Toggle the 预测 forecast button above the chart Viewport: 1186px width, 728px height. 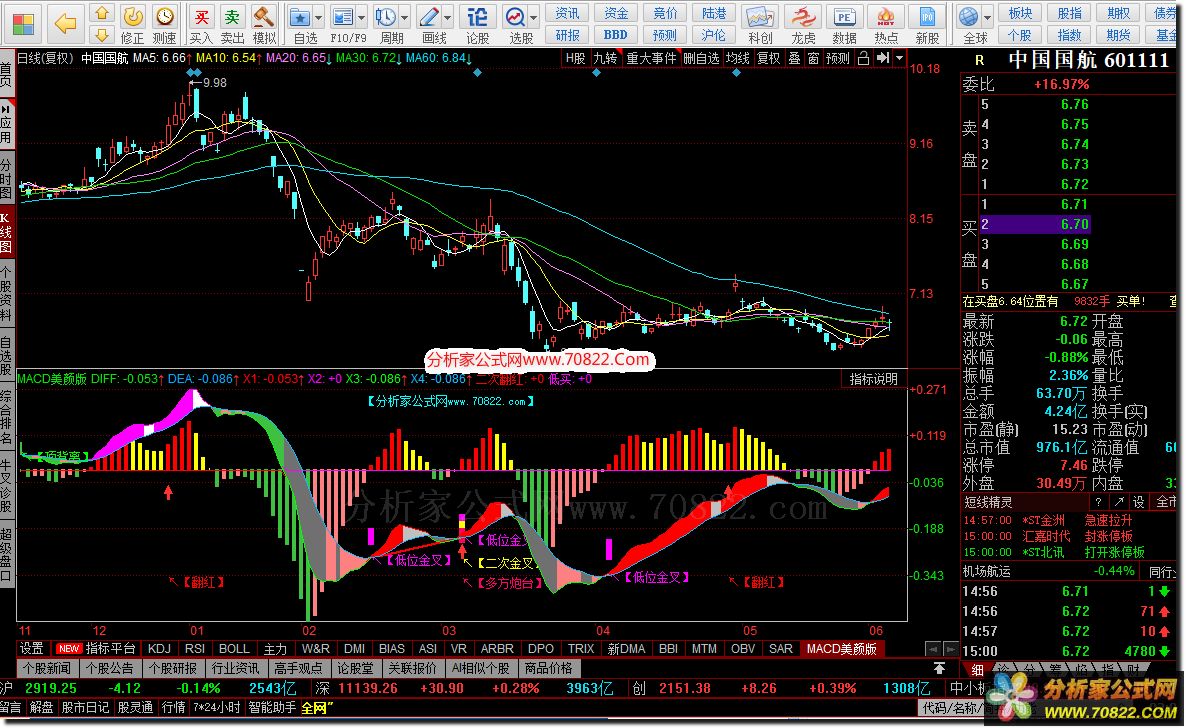[837, 58]
